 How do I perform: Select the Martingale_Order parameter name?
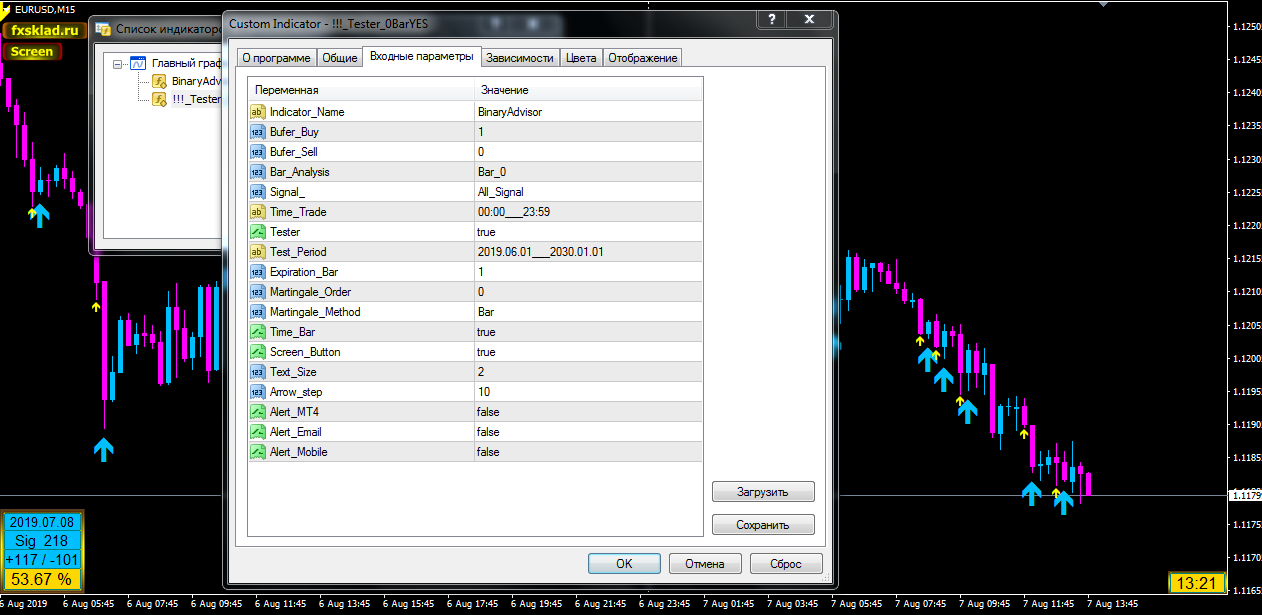310,292
